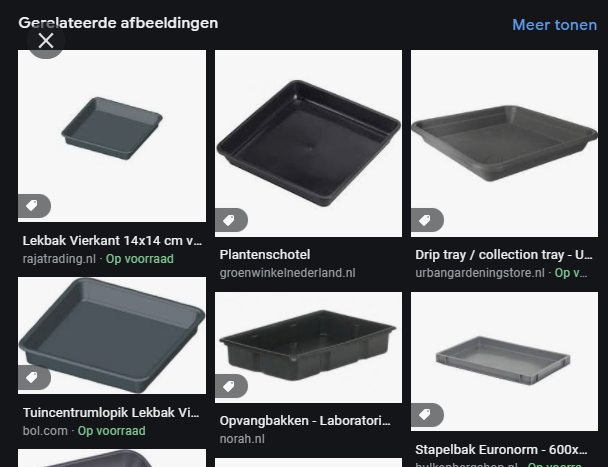Click the groenwinkelnederland.nl source link
The height and width of the screenshot is (467, 608).
coord(287,273)
